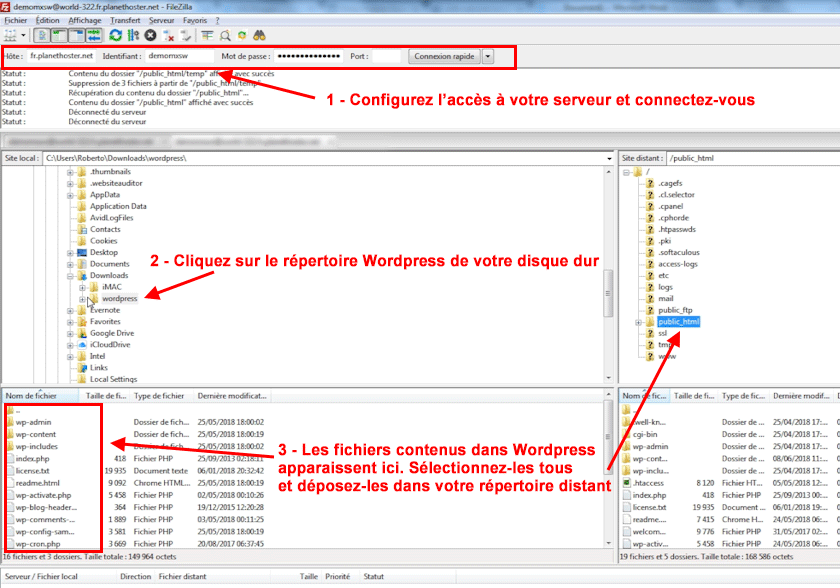The image size is (840, 588).
Task: Sort local files by Nom de fichier
Action: pos(41,396)
